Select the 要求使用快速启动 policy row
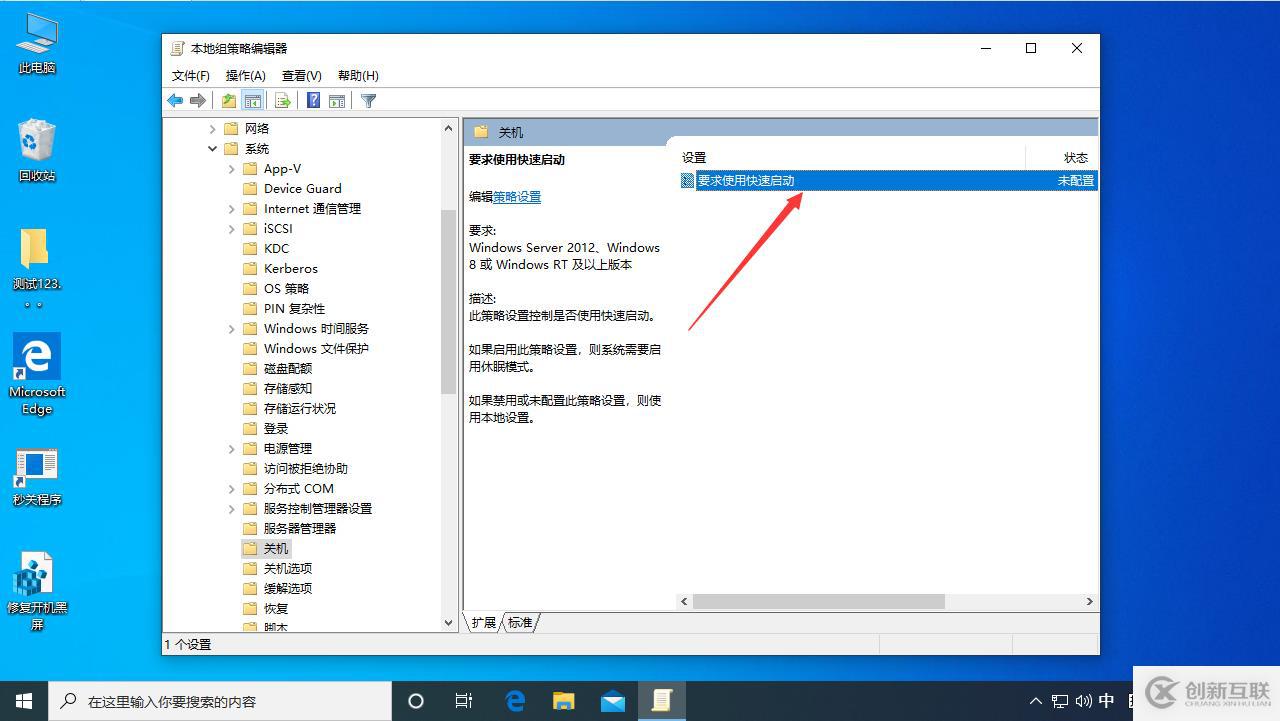 pos(888,181)
